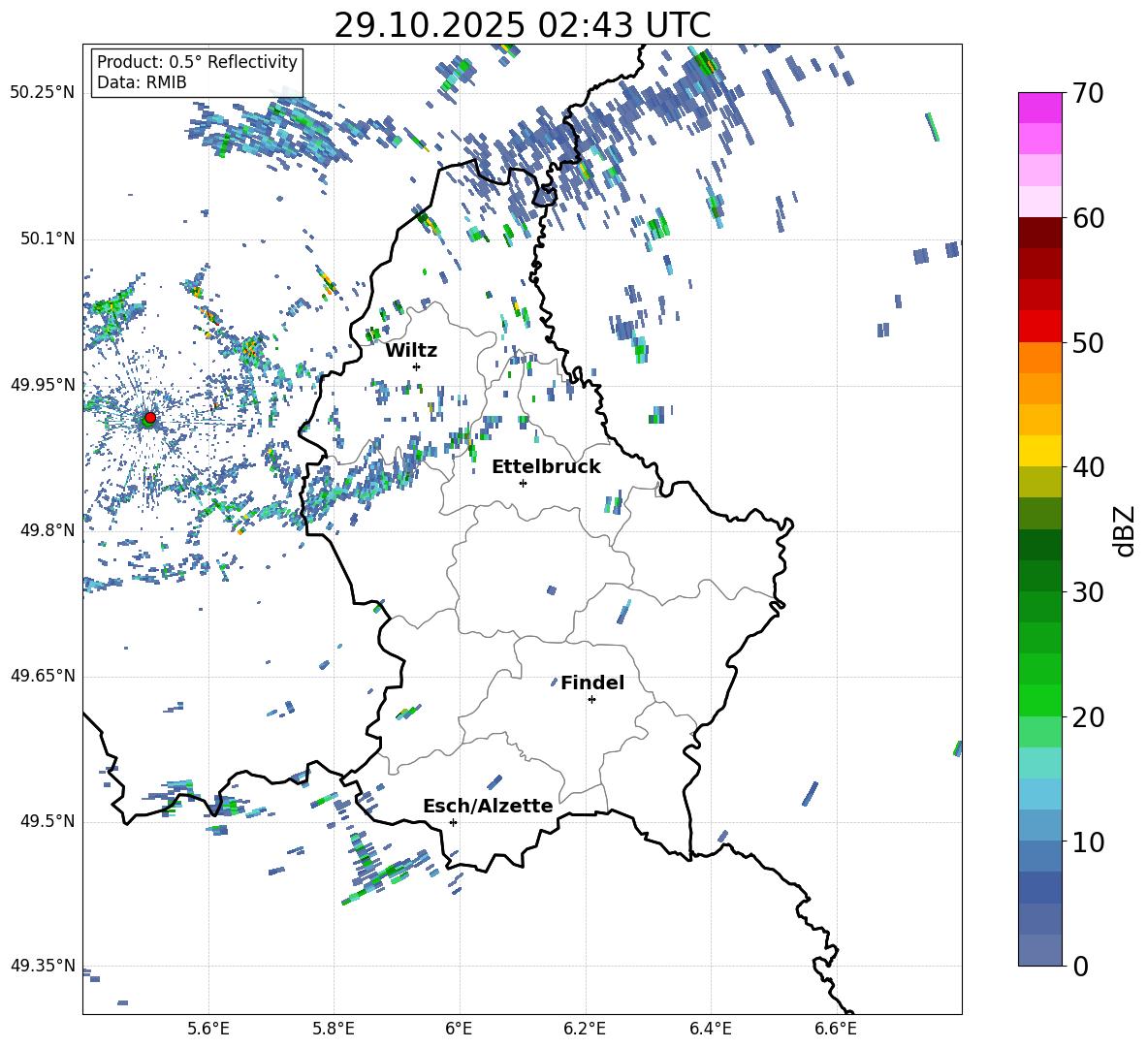
Task: Click the Ettelbruck city label
Action: click(546, 466)
